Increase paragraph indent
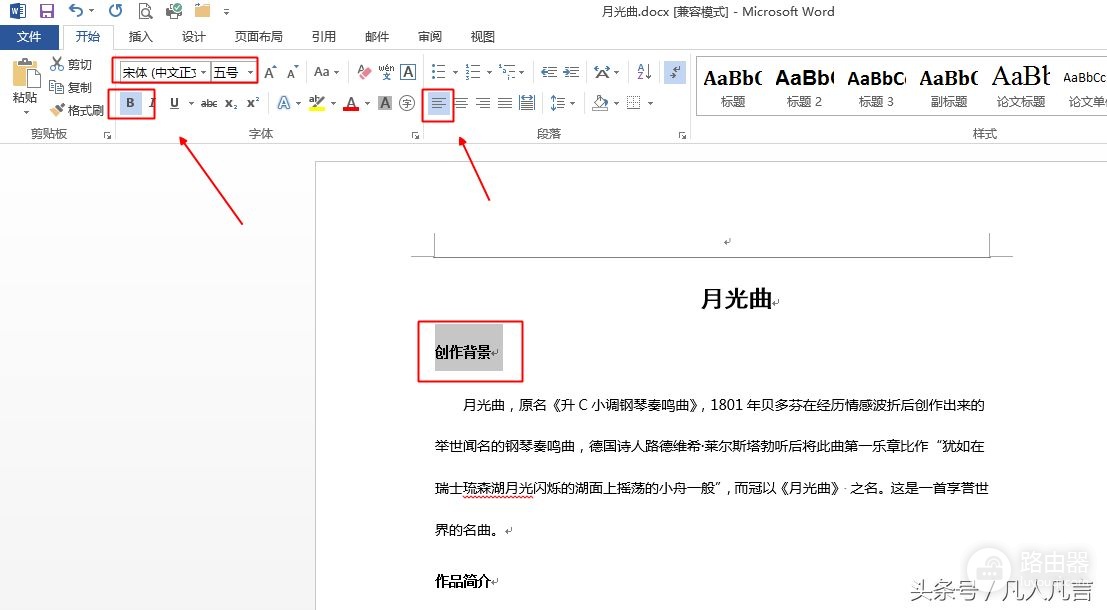This screenshot has height=610, width=1107. (571, 72)
